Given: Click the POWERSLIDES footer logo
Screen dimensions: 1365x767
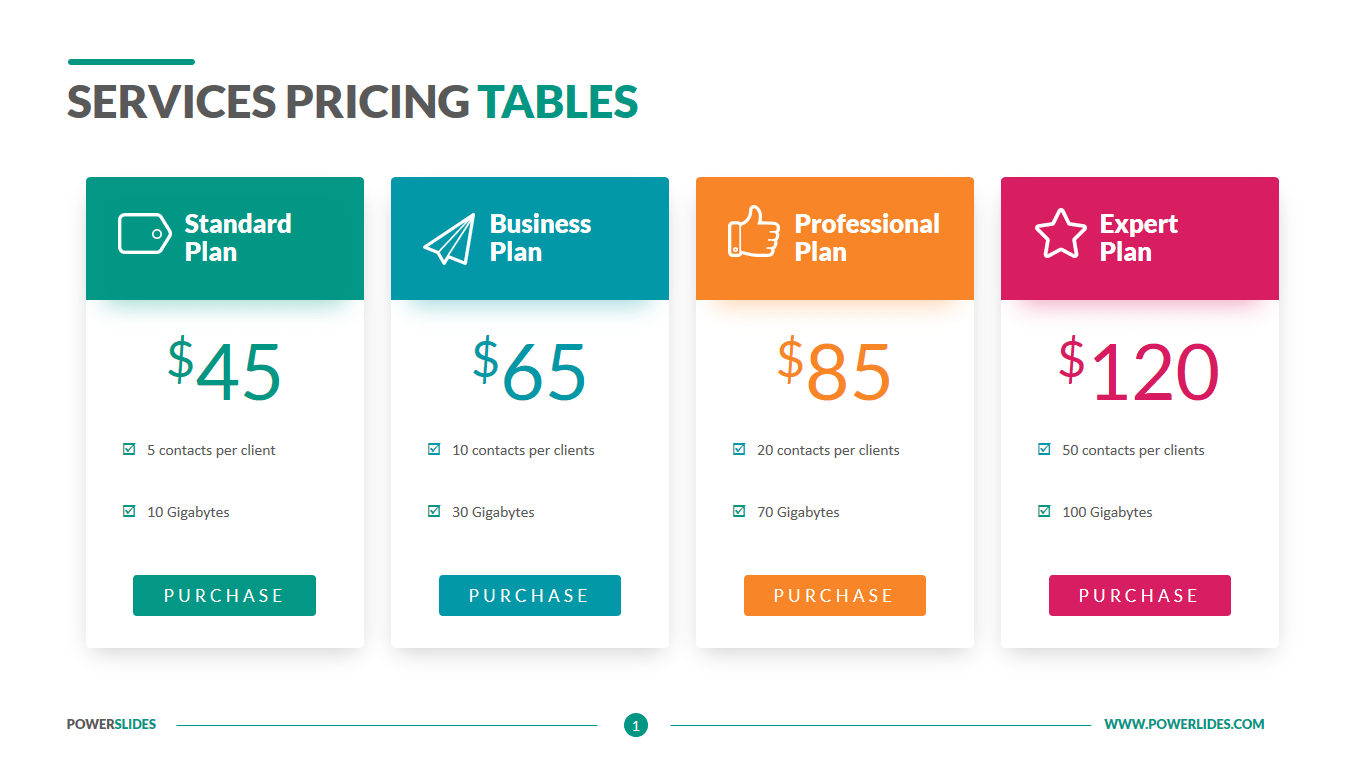Looking at the screenshot, I should point(111,724).
